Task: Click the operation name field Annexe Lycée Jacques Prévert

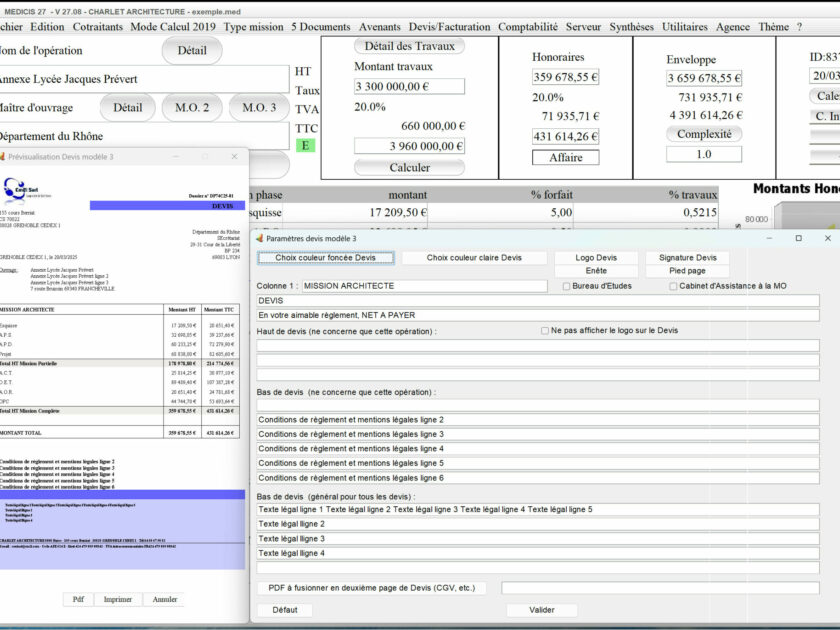Action: click(144, 79)
